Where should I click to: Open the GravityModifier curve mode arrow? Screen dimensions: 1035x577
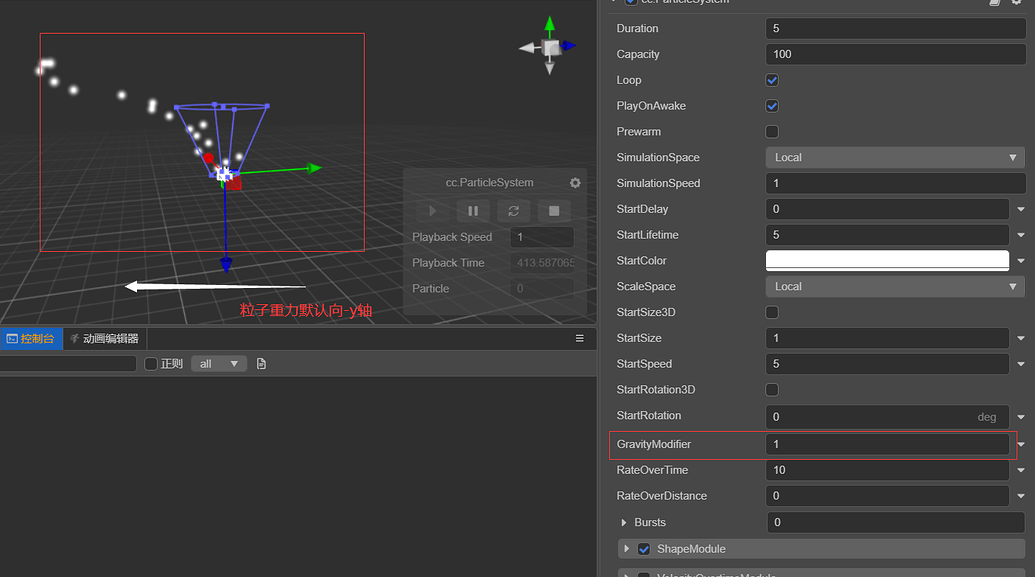click(1020, 444)
